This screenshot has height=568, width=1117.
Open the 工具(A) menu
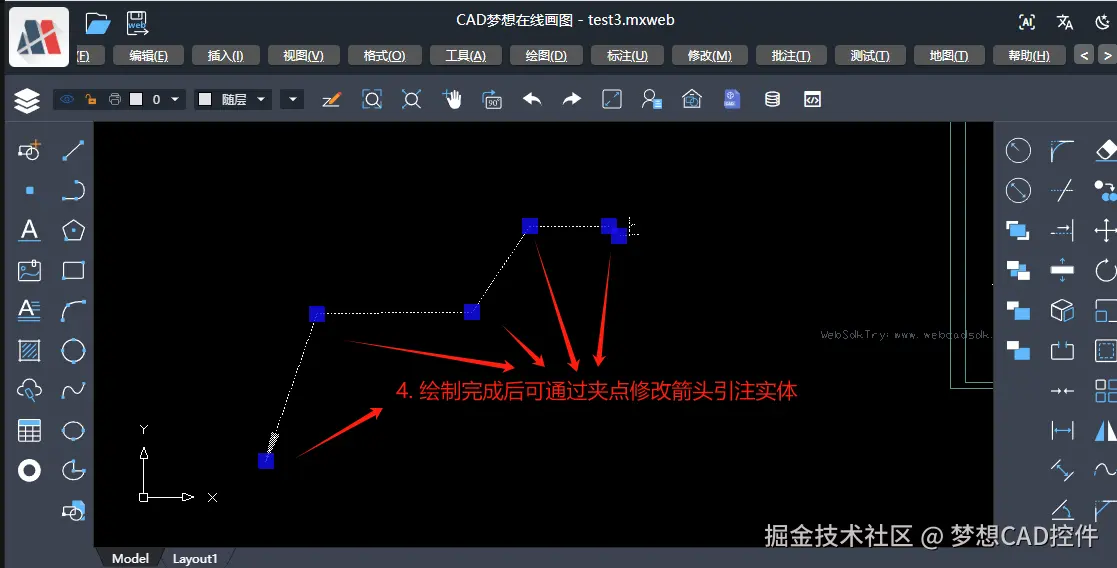pos(466,56)
